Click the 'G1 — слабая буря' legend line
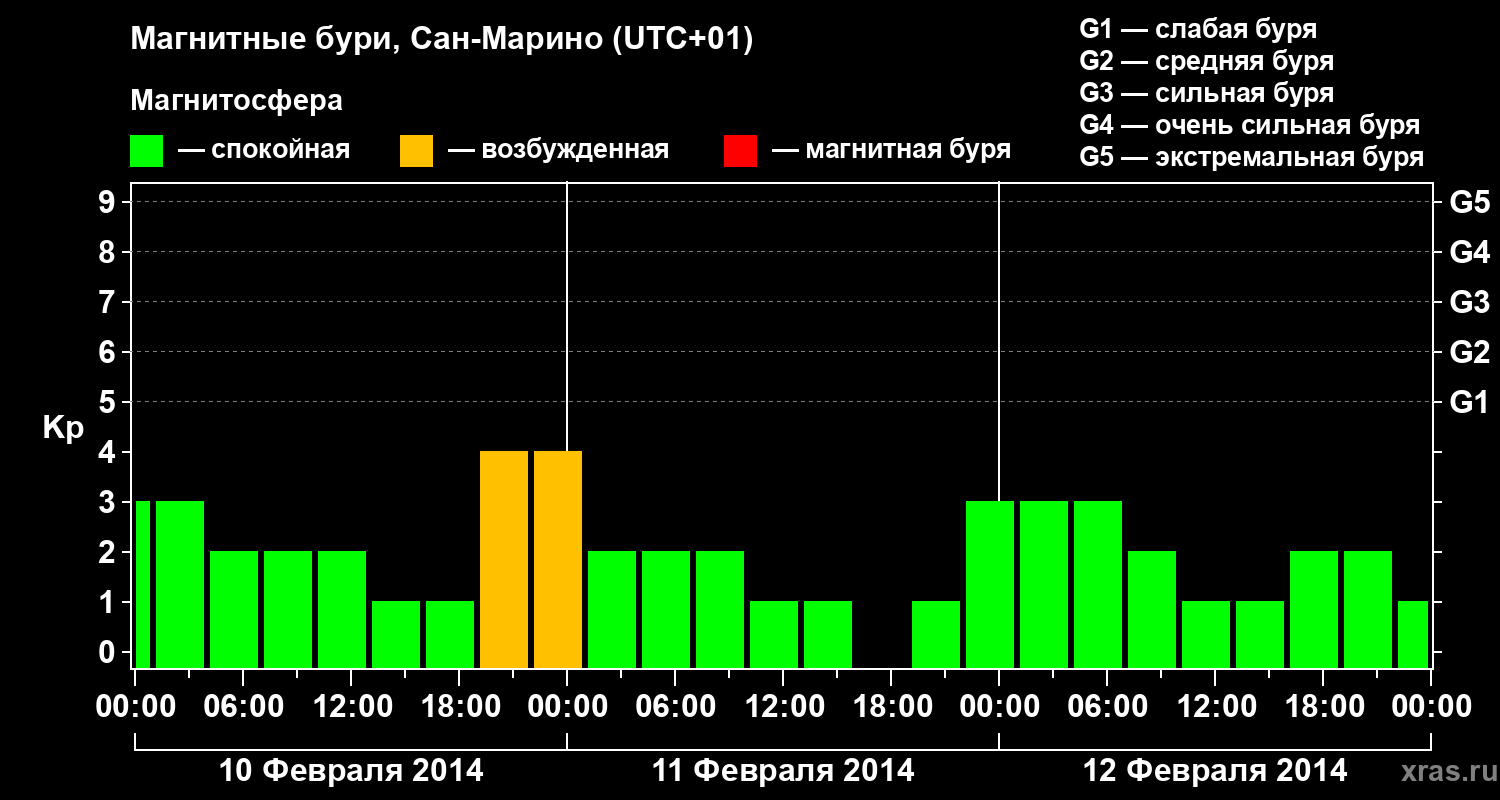The width and height of the screenshot is (1500, 800). pos(1198,29)
